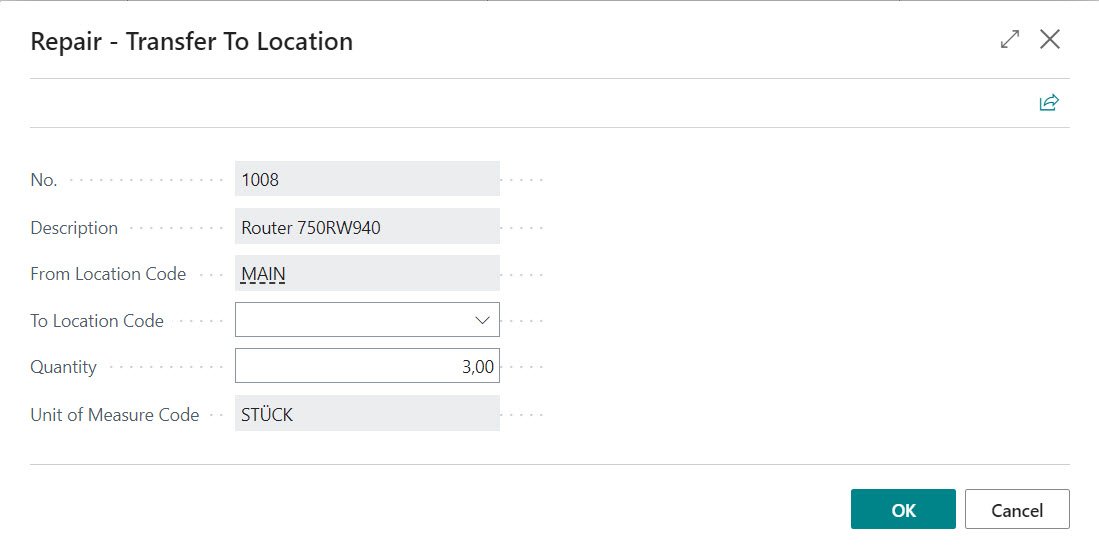The width and height of the screenshot is (1099, 557).
Task: Open the To Location Code dropdown arrow
Action: pos(482,320)
